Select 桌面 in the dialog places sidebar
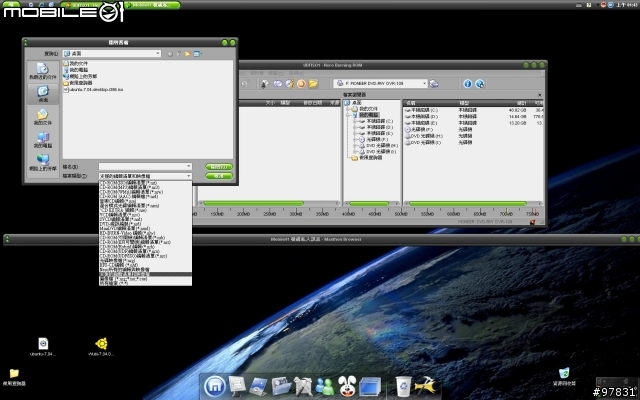The image size is (640, 400). tap(43, 94)
